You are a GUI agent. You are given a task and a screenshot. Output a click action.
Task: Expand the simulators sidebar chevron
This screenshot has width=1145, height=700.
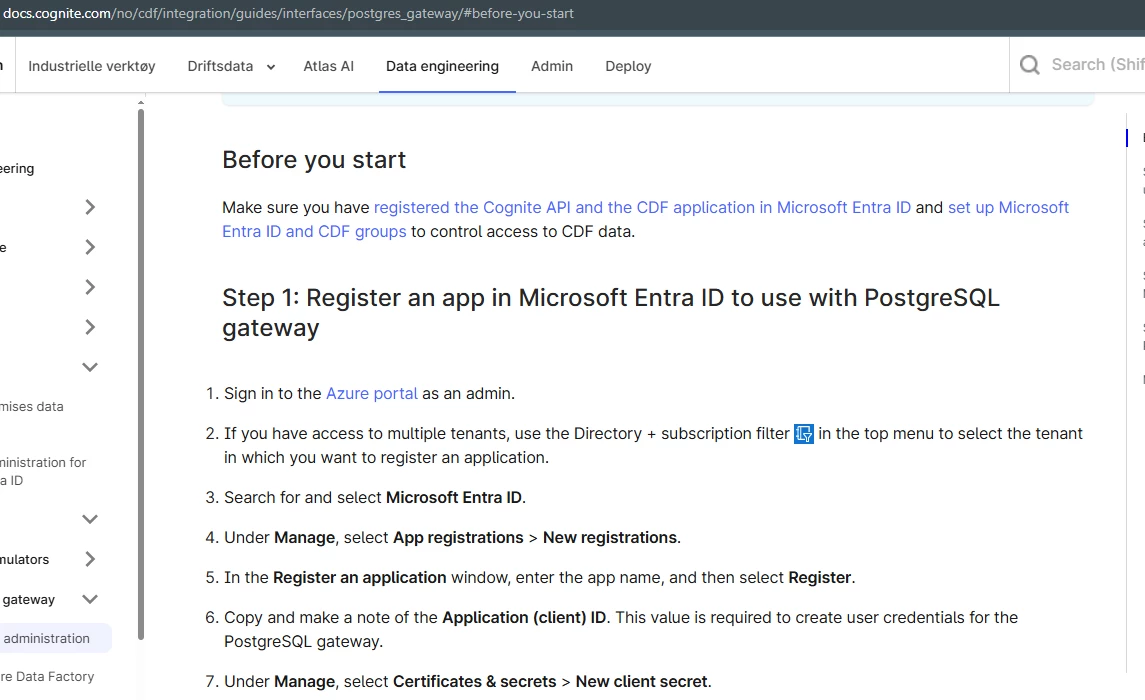click(90, 559)
